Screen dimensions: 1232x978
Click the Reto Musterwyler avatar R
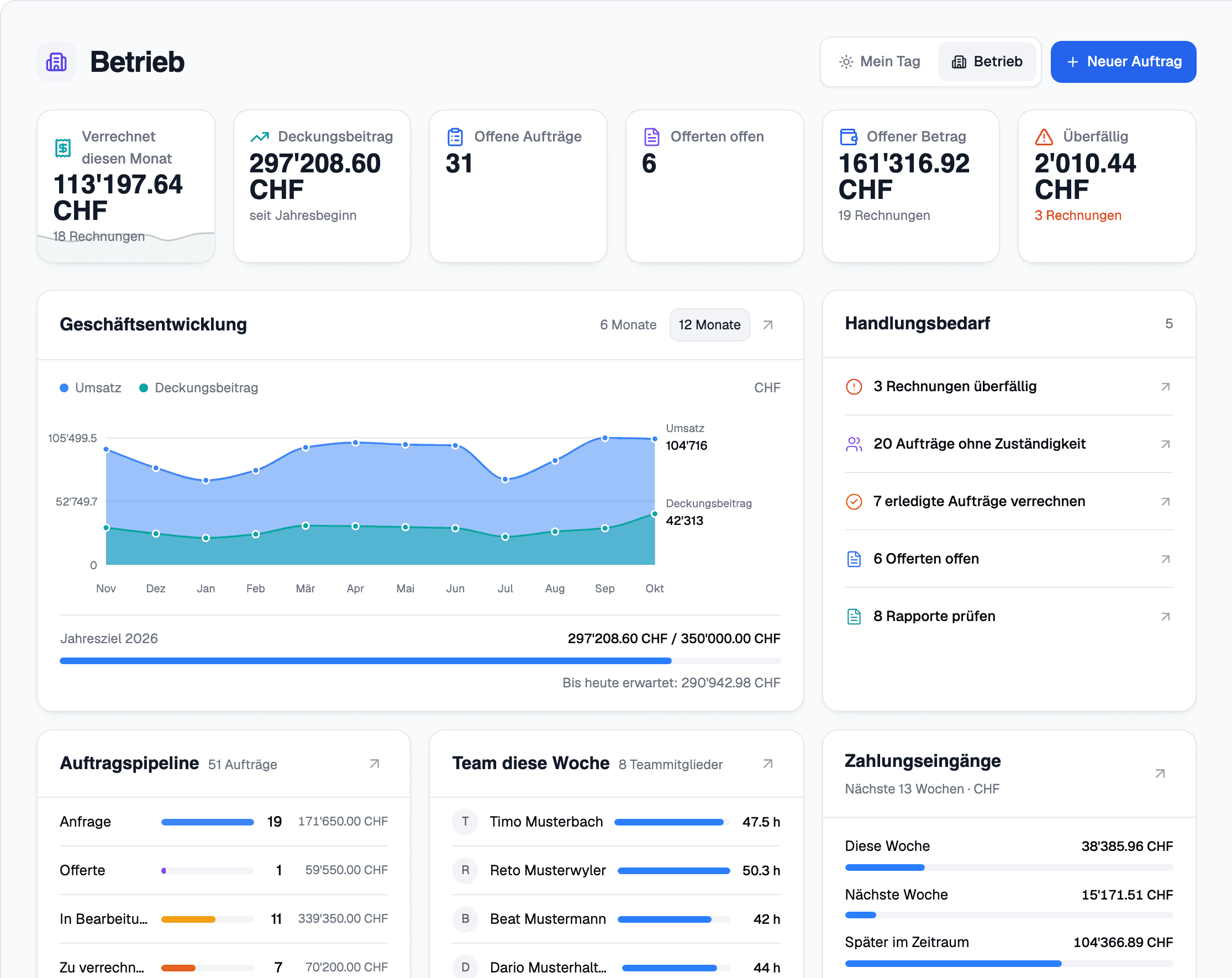click(465, 870)
